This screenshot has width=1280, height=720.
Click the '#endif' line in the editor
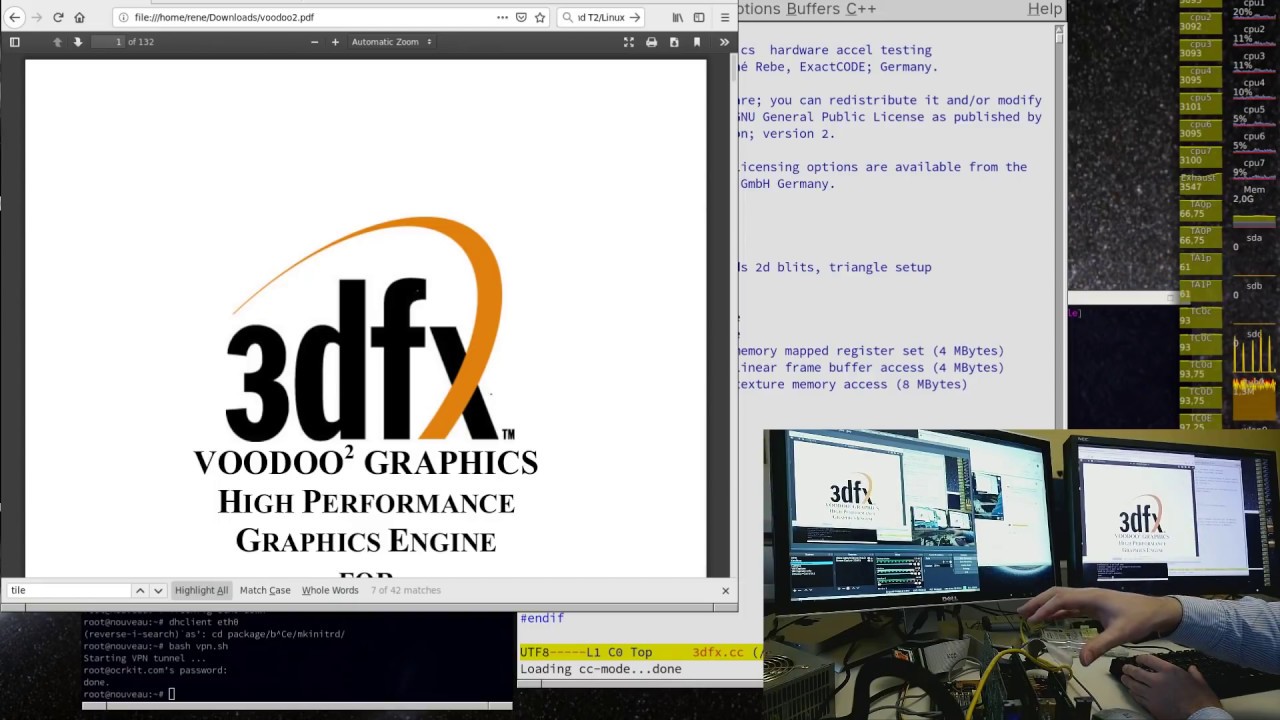tap(542, 618)
